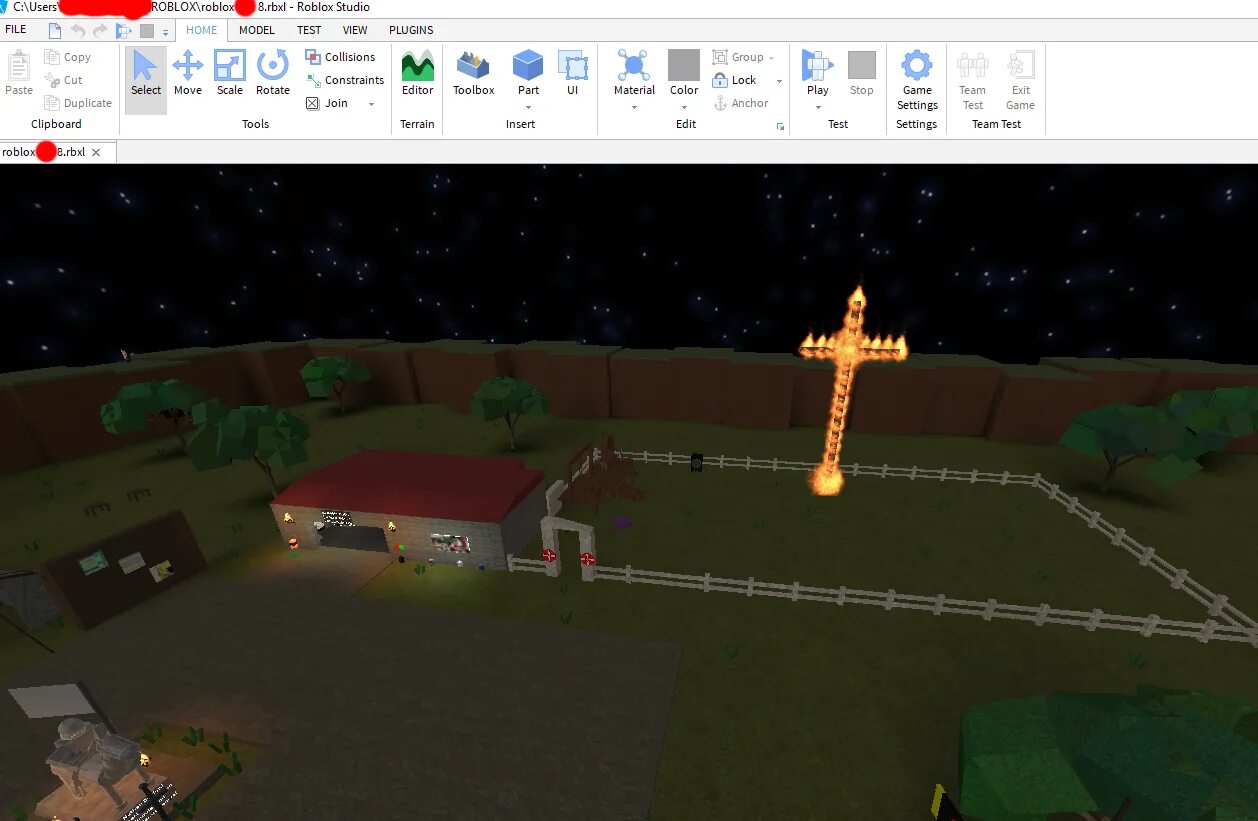Open the FILE menu
Image resolution: width=1258 pixels, height=821 pixels.
[x=16, y=30]
